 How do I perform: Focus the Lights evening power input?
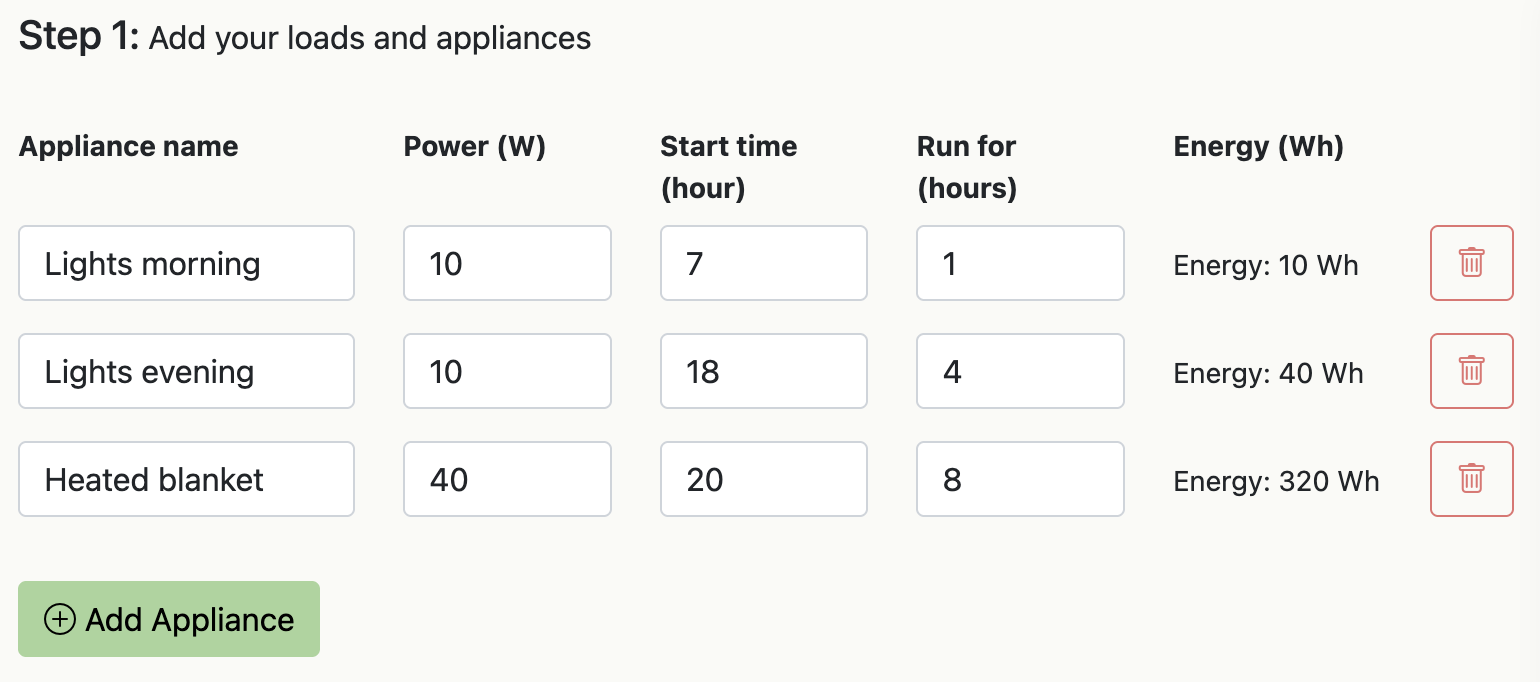507,371
